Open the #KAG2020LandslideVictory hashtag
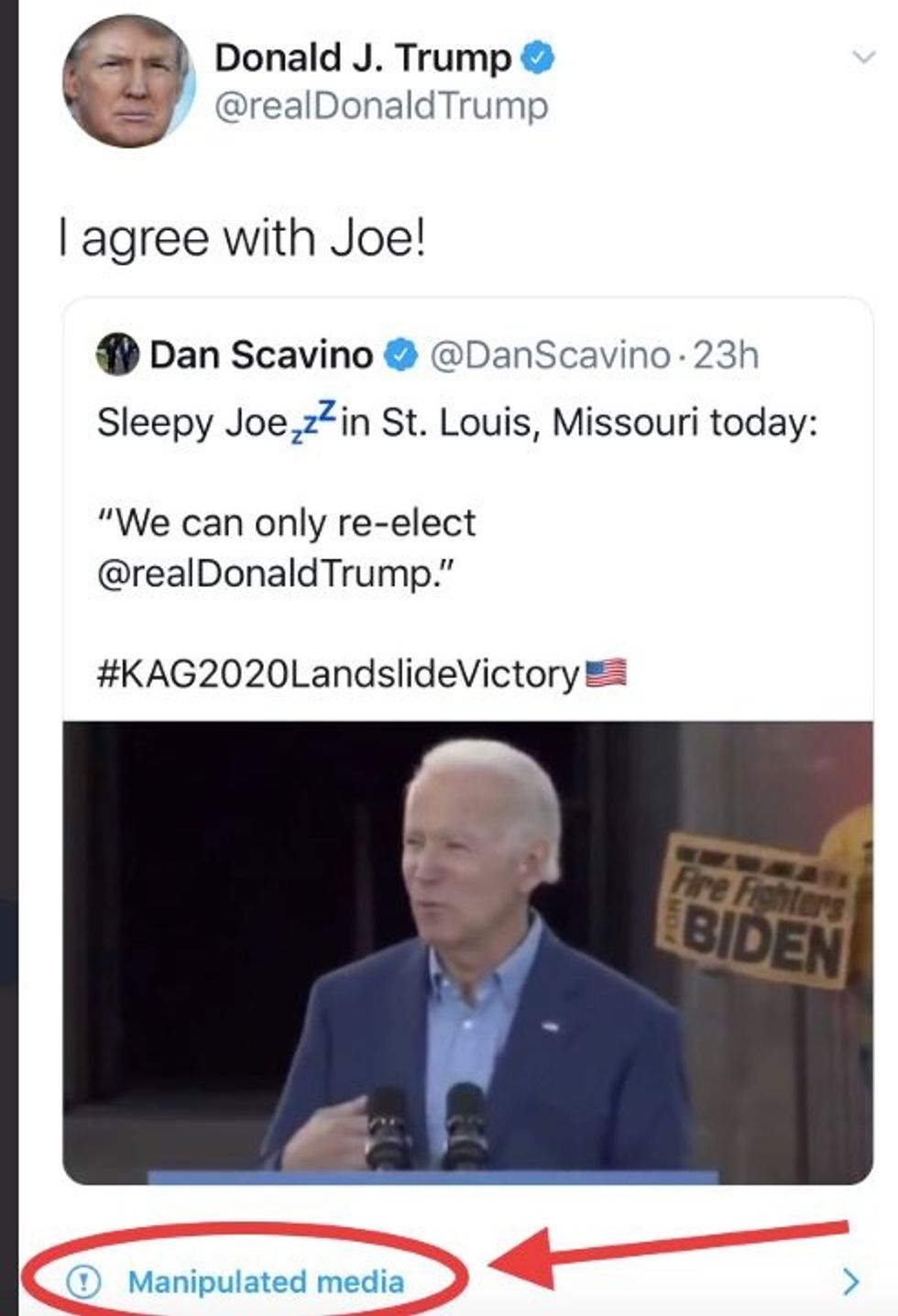The height and width of the screenshot is (1316, 898). 338,674
